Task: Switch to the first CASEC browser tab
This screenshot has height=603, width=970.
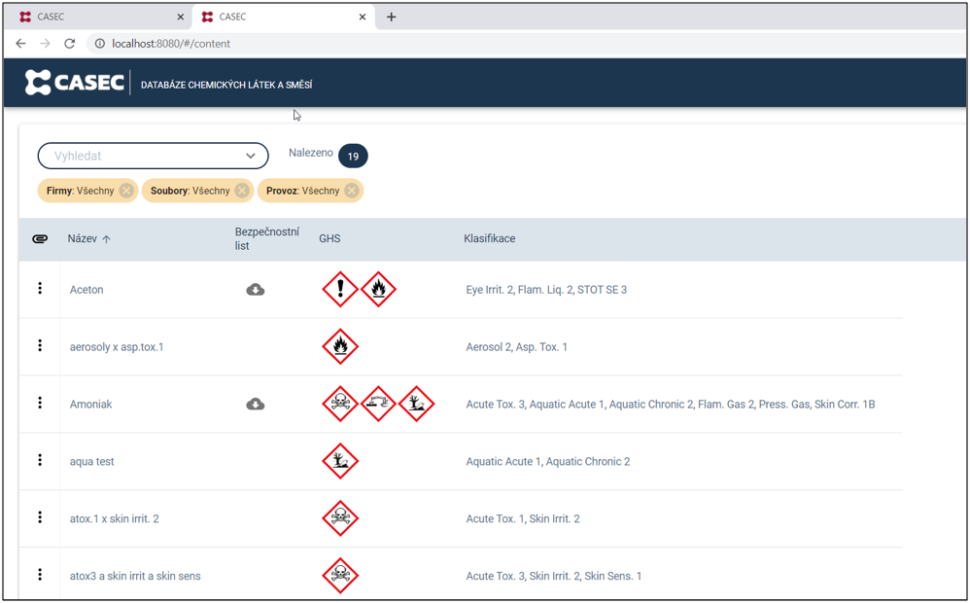Action: coord(95,17)
